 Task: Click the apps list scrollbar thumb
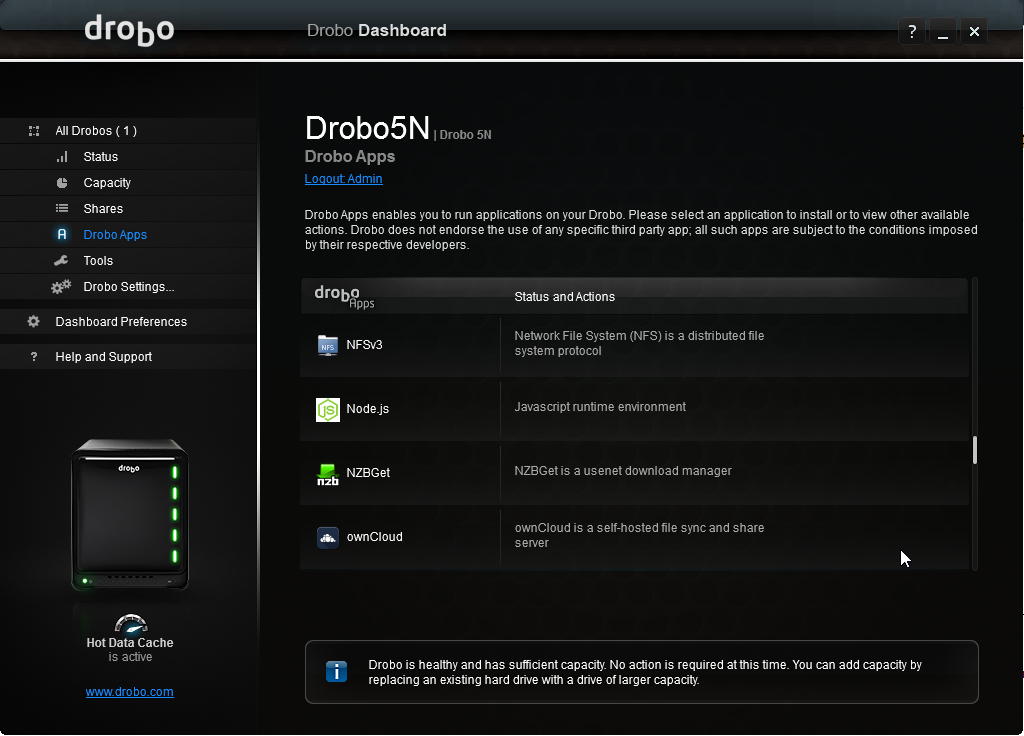(974, 450)
